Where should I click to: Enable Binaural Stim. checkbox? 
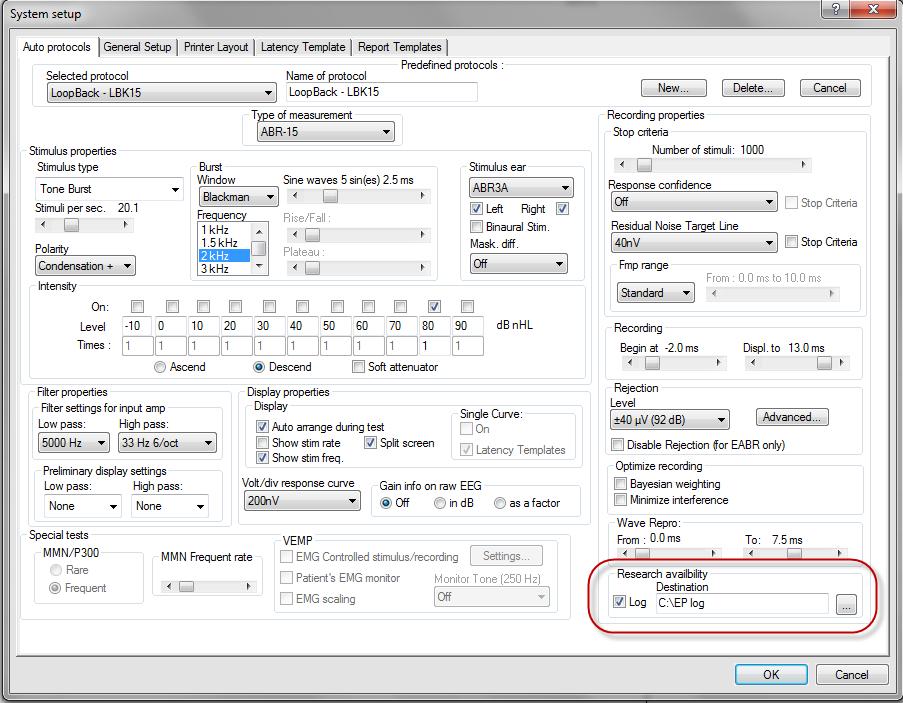[476, 226]
